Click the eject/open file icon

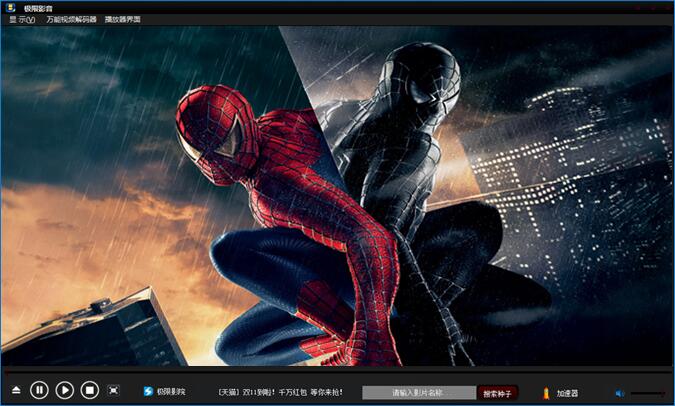click(x=16, y=390)
